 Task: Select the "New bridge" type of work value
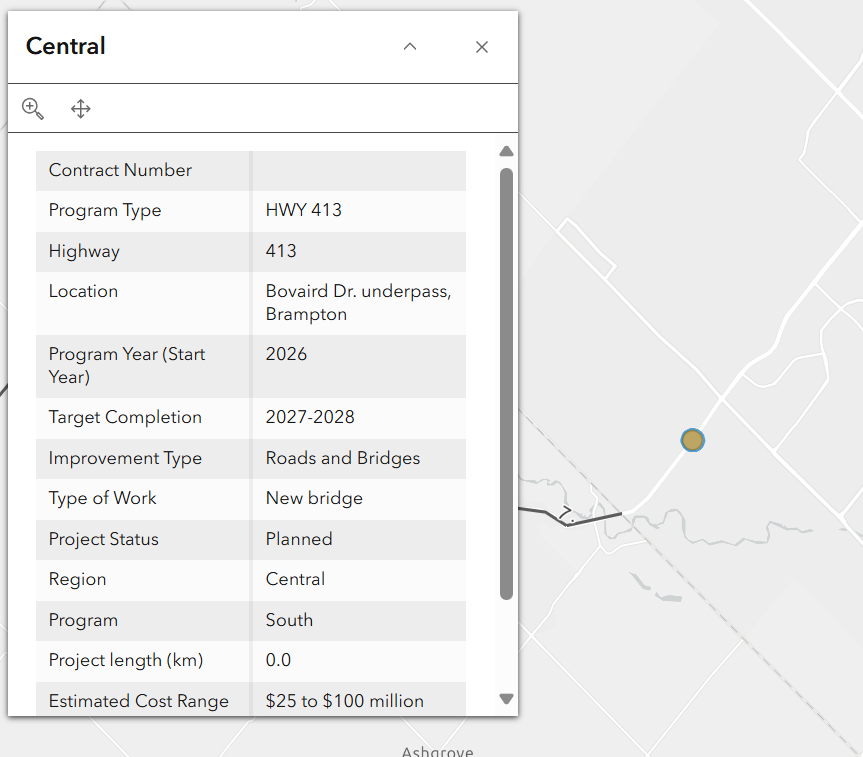314,498
